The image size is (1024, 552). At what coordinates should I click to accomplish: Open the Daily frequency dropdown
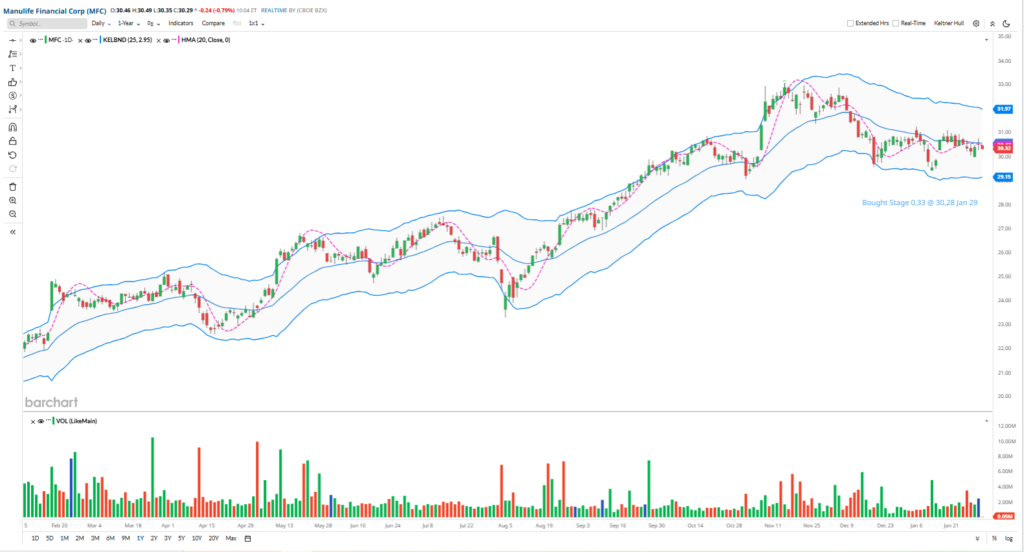[99, 22]
